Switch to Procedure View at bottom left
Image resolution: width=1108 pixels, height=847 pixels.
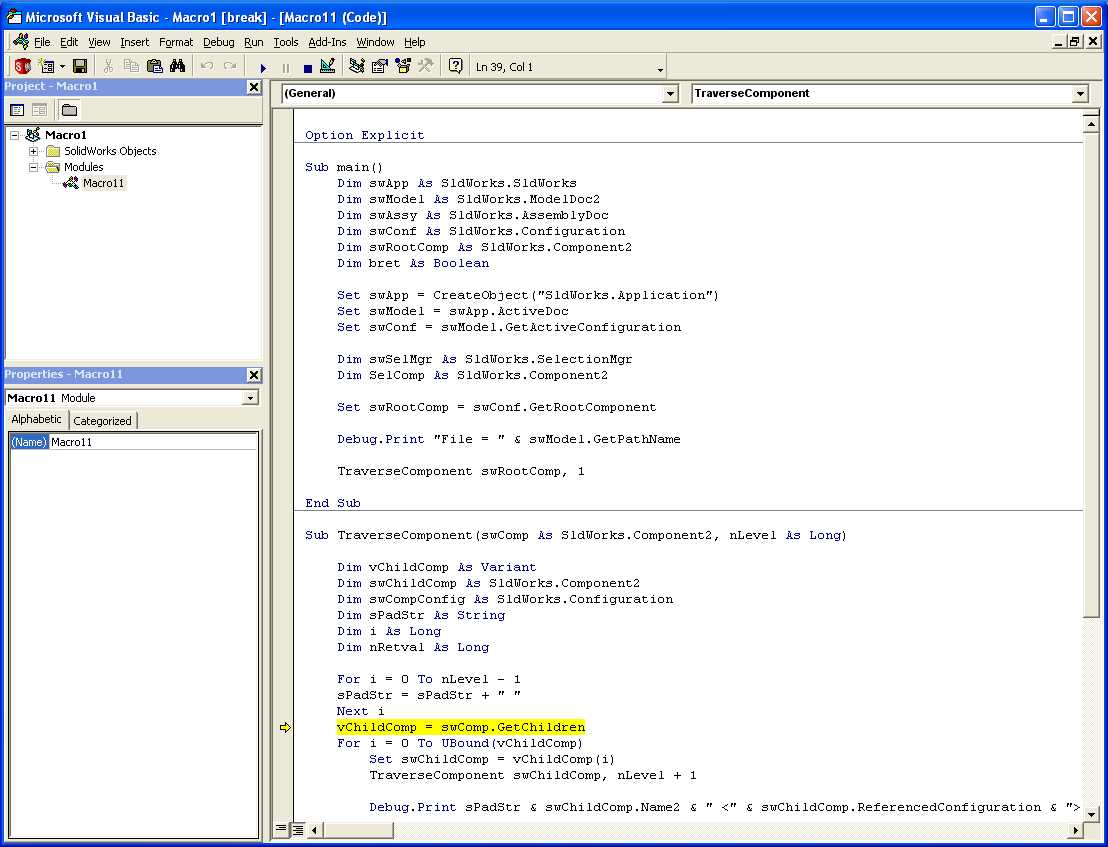point(282,829)
